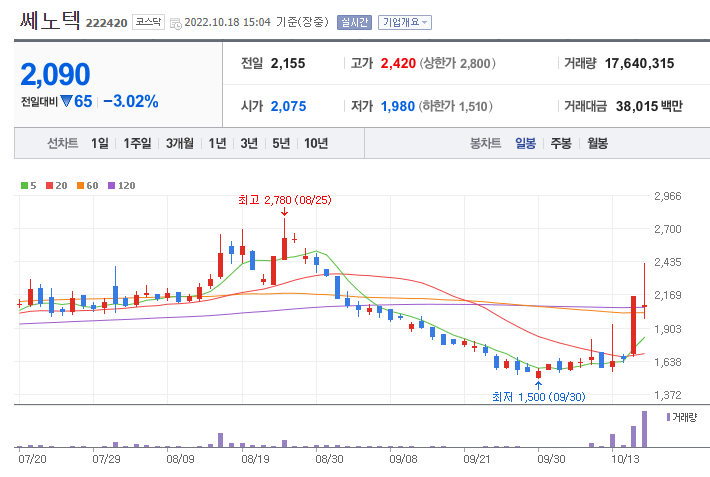Click the blue down-triangle change icon

67,101
